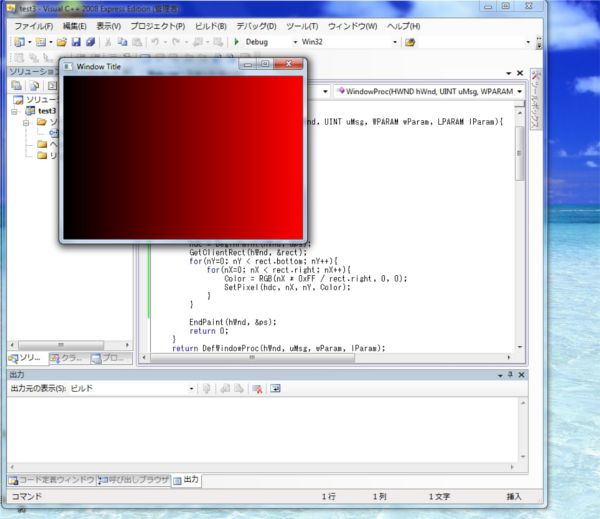
Task: Open the ビルド(B) menu
Action: (x=211, y=26)
